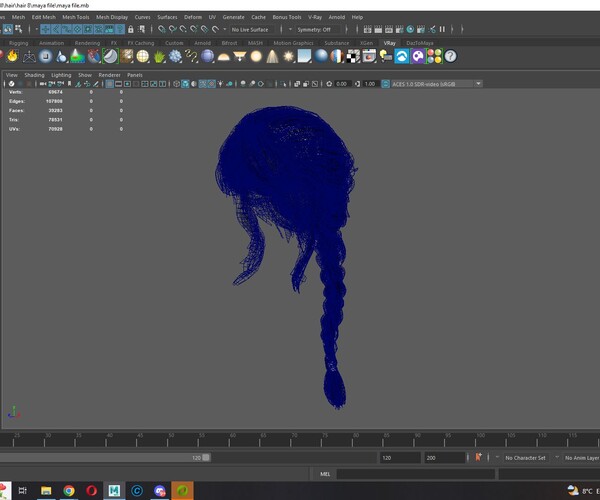
Task: Click the MEL command line input field
Action: 416,474
